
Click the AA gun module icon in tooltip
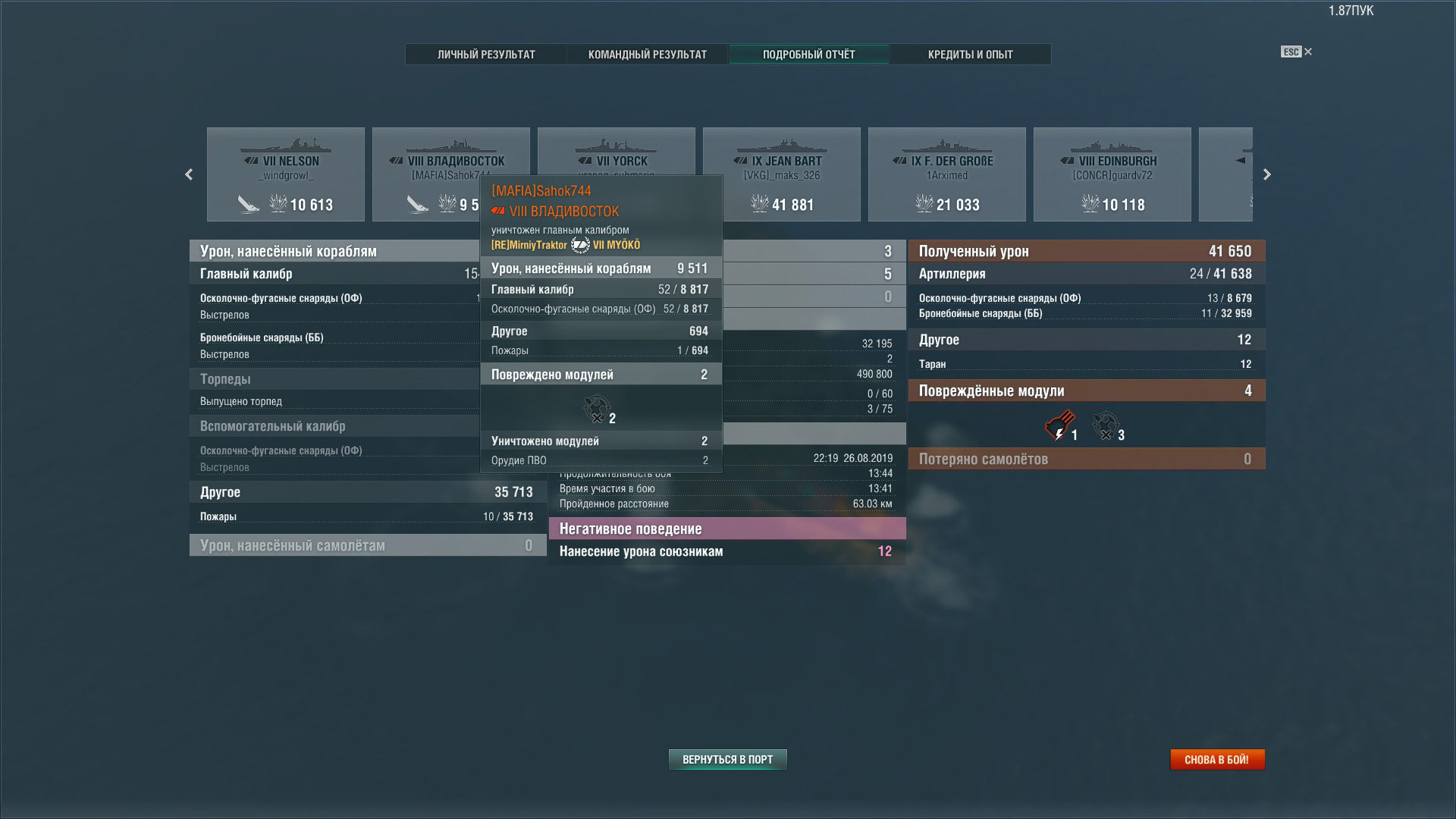[x=597, y=409]
